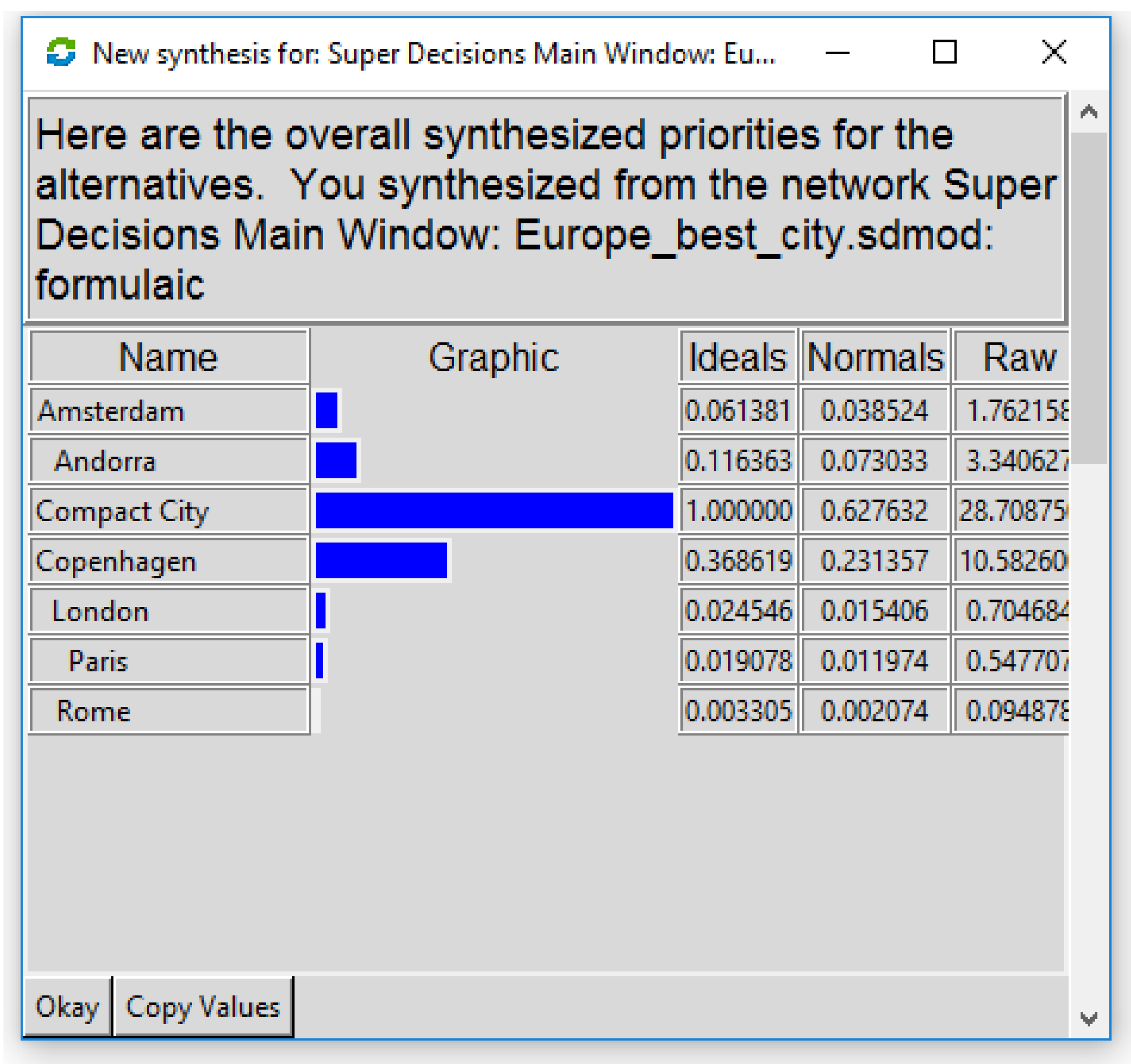Viewport: 1131px width, 1064px height.
Task: Click the Compact City row label
Action: pyautogui.click(x=168, y=511)
